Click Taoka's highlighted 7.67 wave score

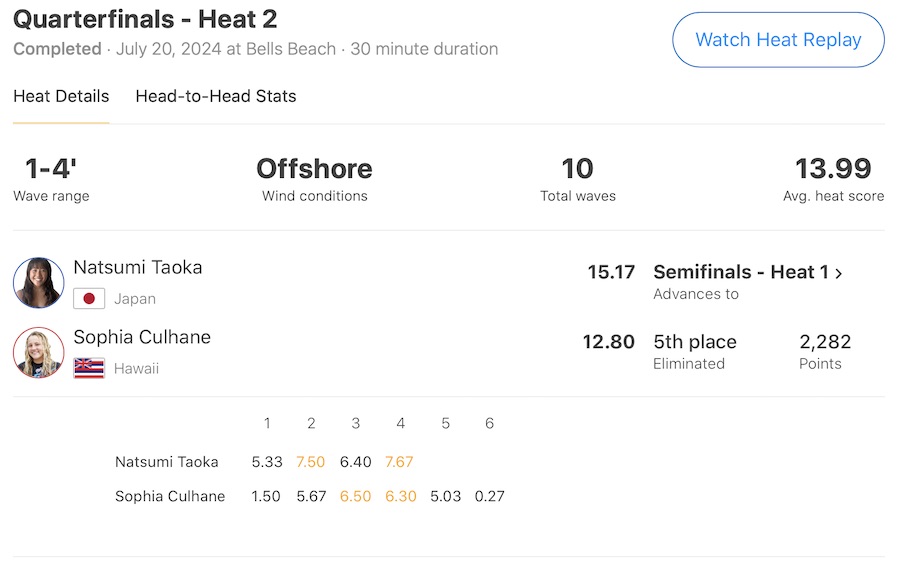click(400, 462)
